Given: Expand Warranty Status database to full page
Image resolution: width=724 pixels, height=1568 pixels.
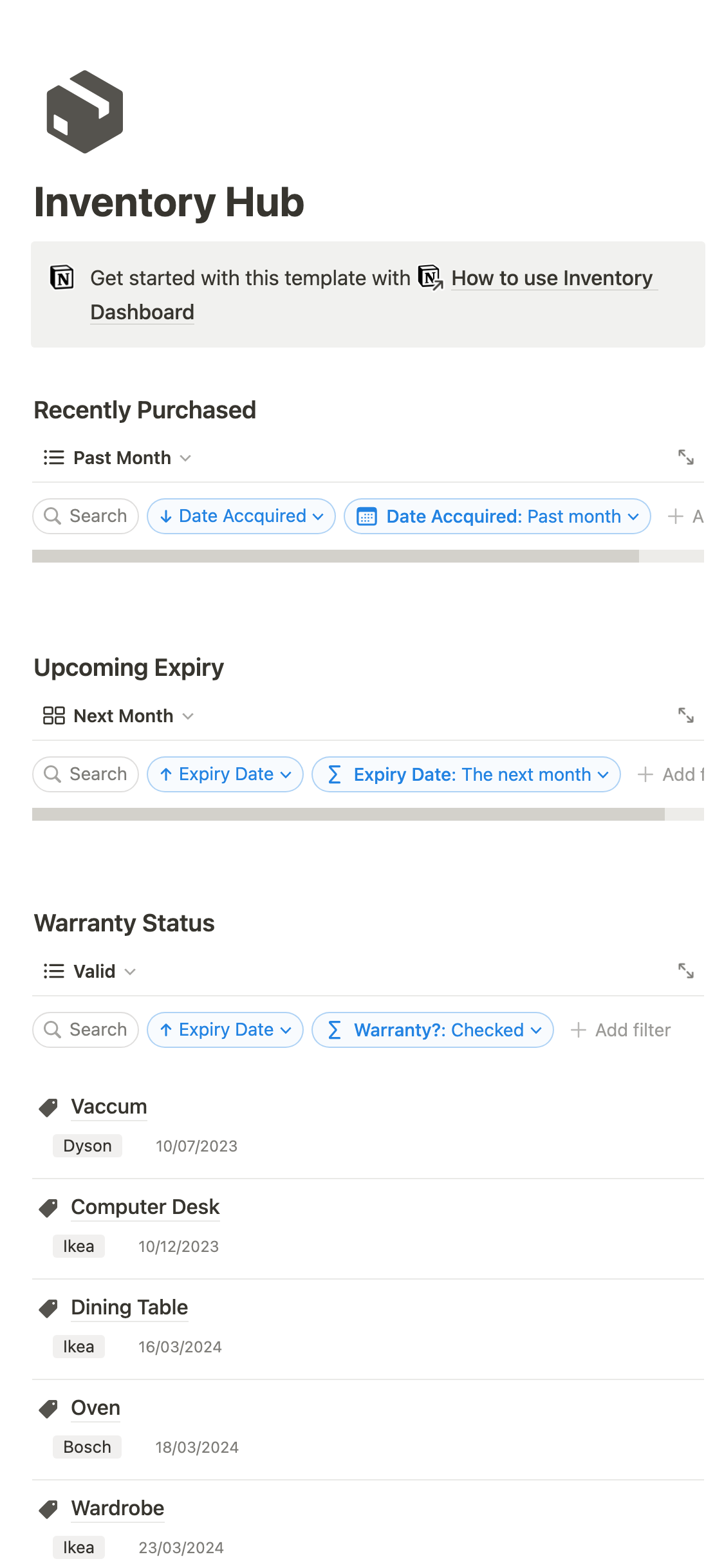Looking at the screenshot, I should [685, 971].
